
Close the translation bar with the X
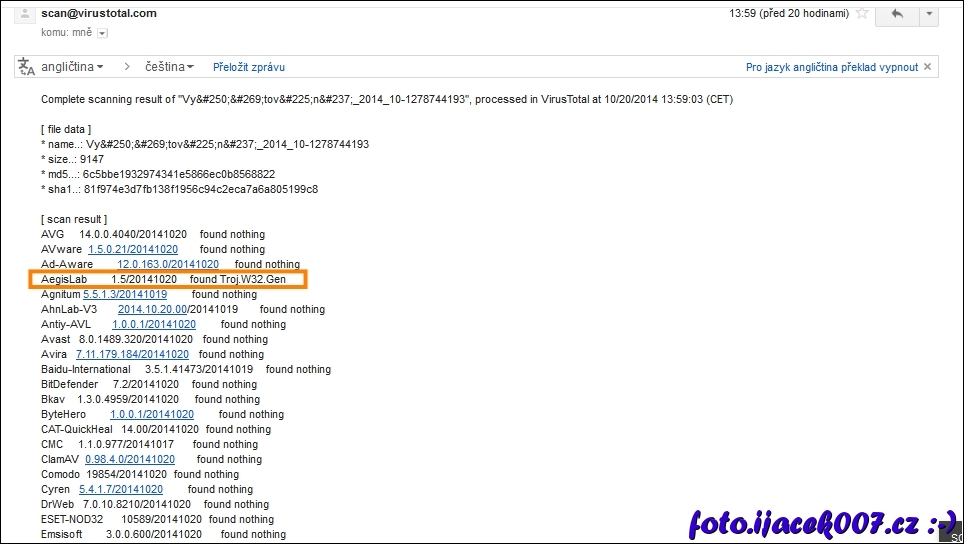[928, 67]
